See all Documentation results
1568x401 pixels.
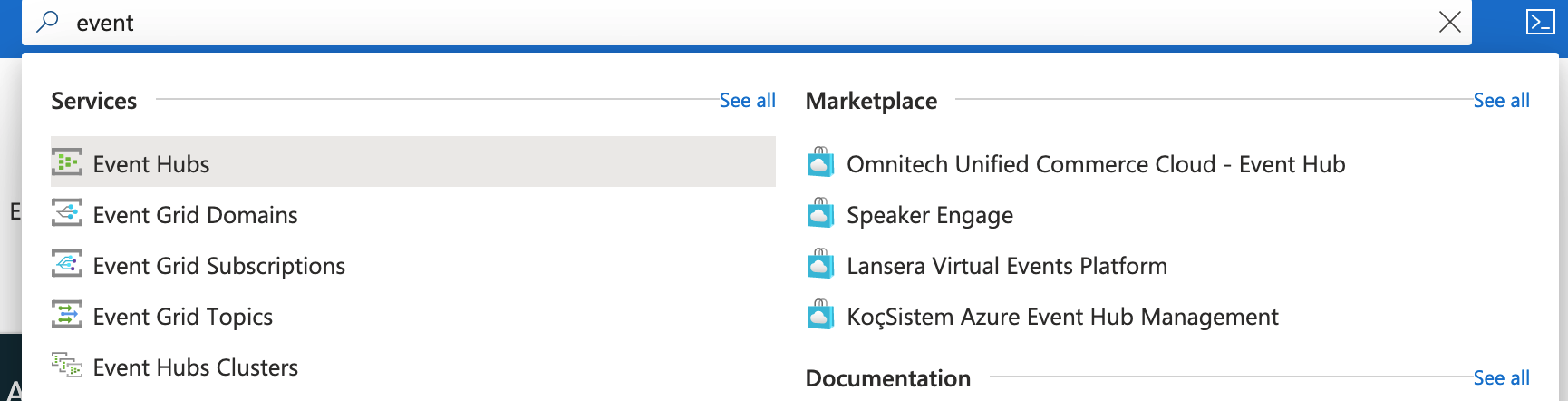click(x=1501, y=378)
